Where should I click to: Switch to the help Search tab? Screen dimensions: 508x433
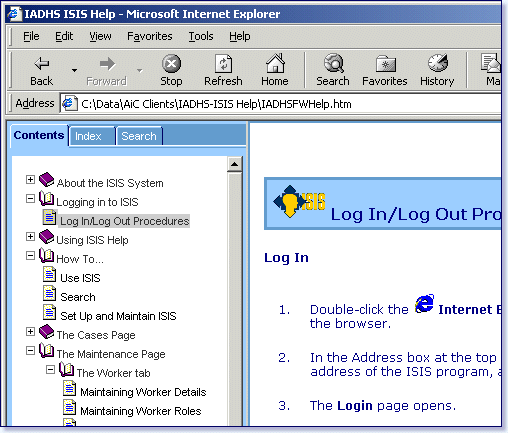pyautogui.click(x=139, y=136)
